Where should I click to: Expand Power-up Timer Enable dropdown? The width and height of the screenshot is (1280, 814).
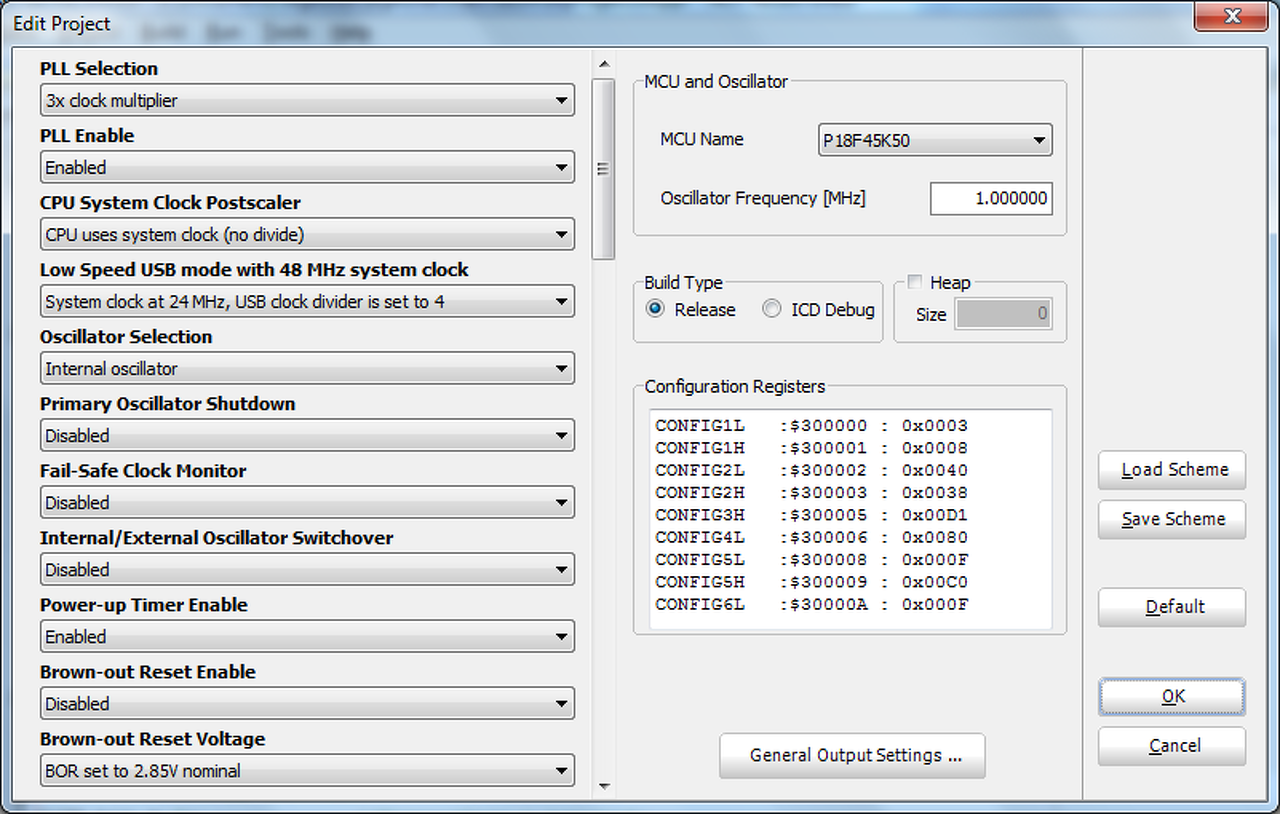pos(307,637)
